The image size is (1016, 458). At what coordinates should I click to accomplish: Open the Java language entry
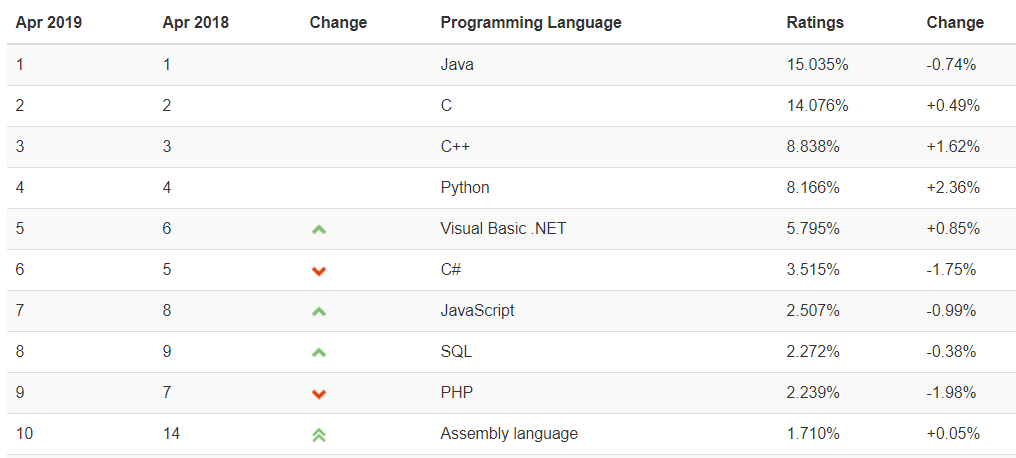coord(457,65)
